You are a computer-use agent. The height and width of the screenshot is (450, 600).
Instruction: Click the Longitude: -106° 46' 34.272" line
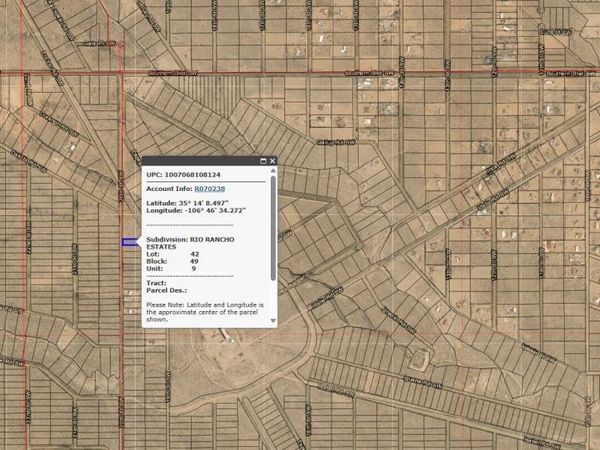pyautogui.click(x=196, y=210)
